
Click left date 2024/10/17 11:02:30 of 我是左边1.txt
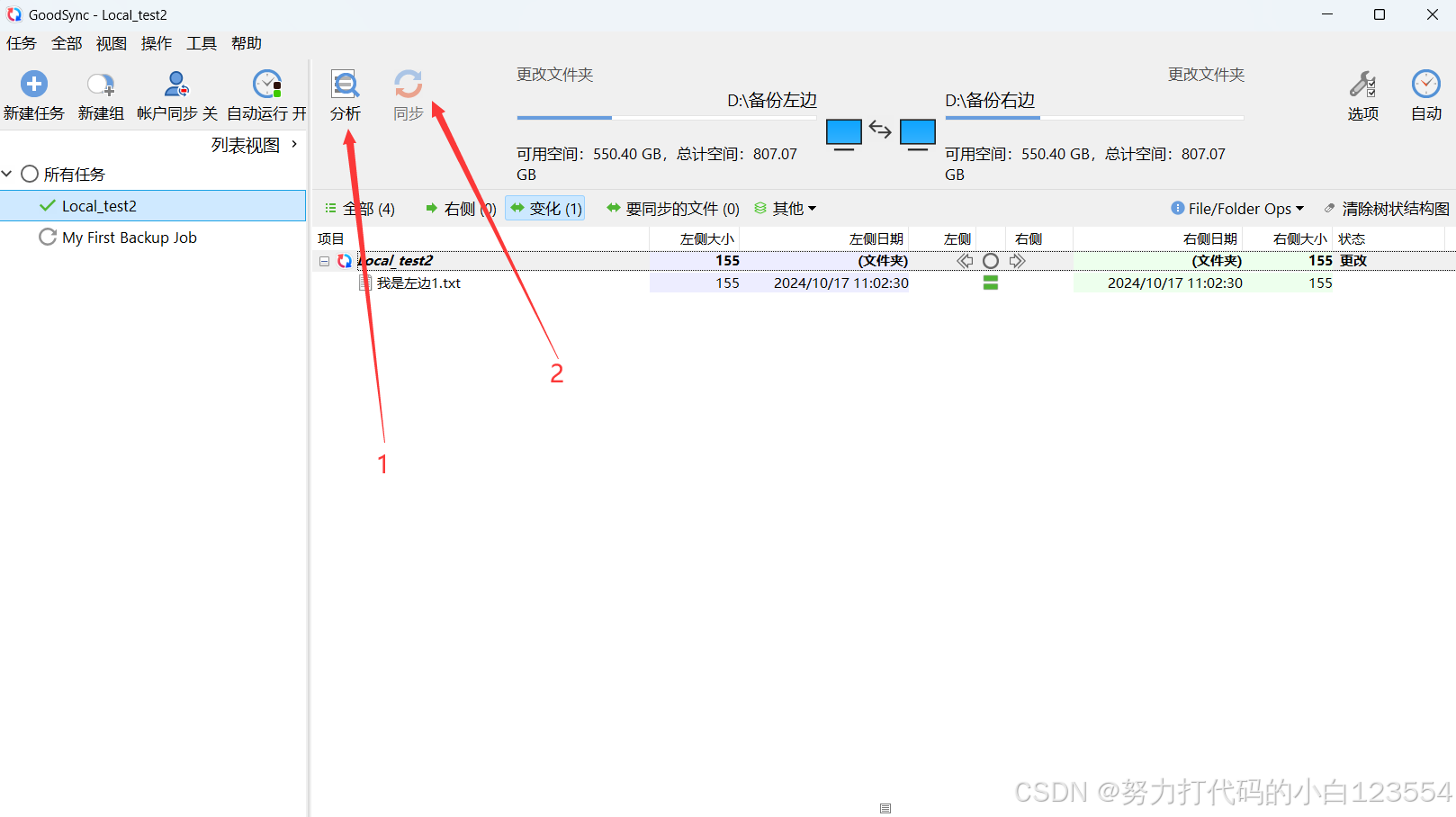(841, 283)
